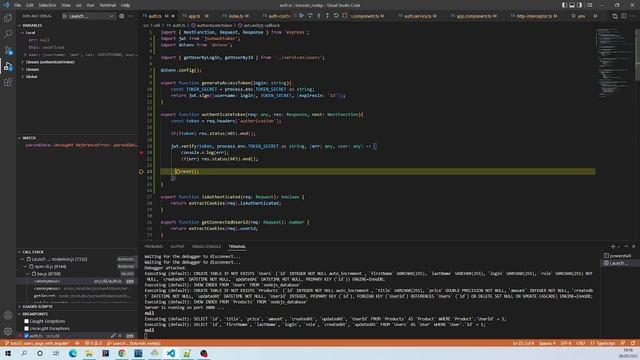Remove the auth.ts breakpoint
This screenshot has width=640, height=360.
pos(120,336)
